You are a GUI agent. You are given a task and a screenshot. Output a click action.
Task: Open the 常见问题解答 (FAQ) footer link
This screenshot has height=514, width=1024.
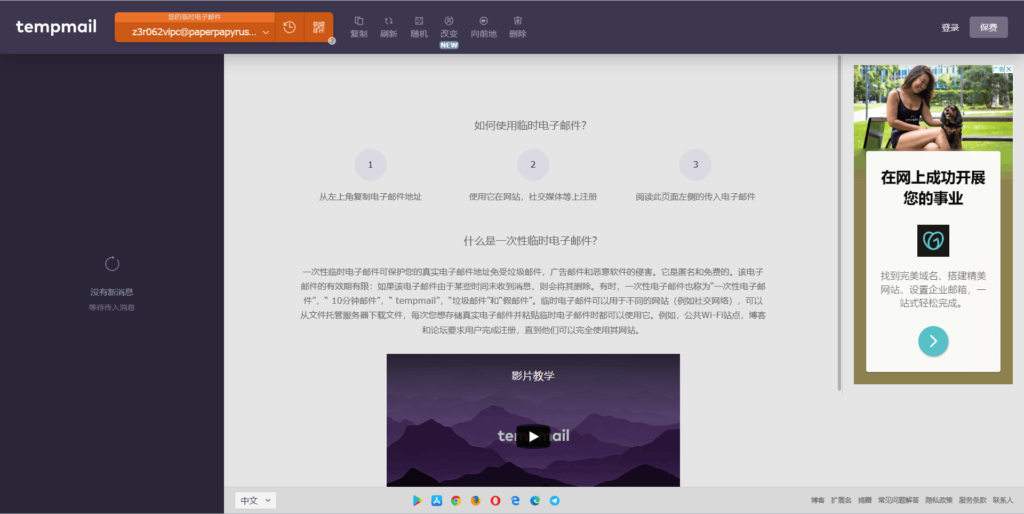point(898,500)
